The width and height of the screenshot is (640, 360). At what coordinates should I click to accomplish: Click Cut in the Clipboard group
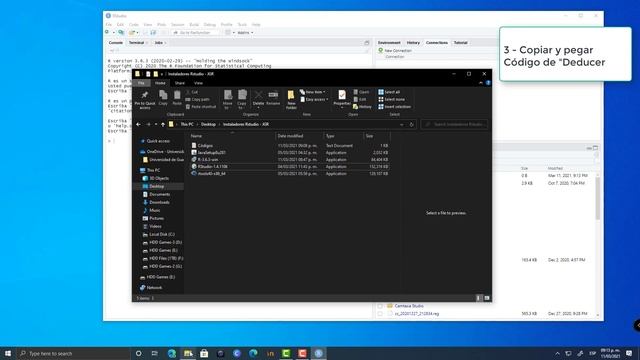(192, 92)
